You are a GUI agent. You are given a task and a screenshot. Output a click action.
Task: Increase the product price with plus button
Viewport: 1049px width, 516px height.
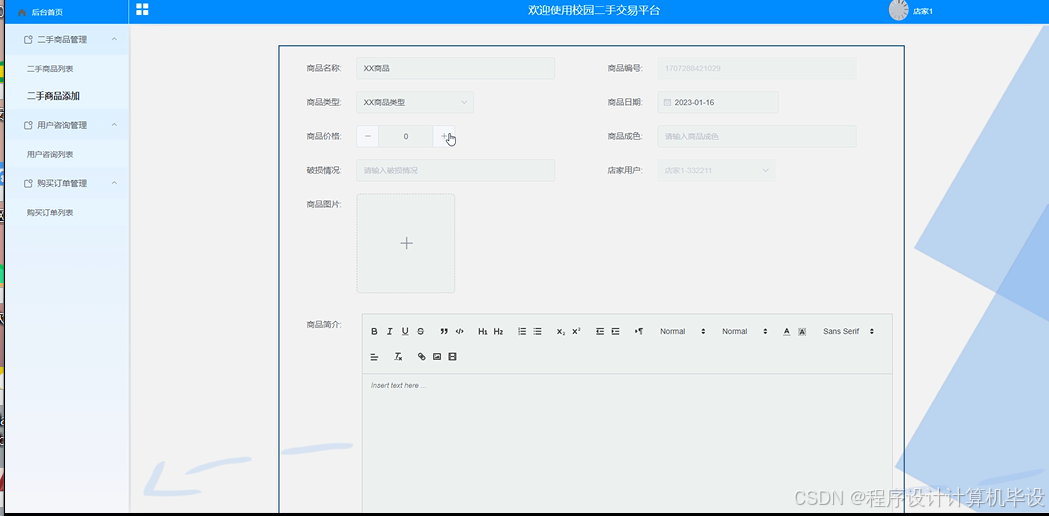point(444,136)
